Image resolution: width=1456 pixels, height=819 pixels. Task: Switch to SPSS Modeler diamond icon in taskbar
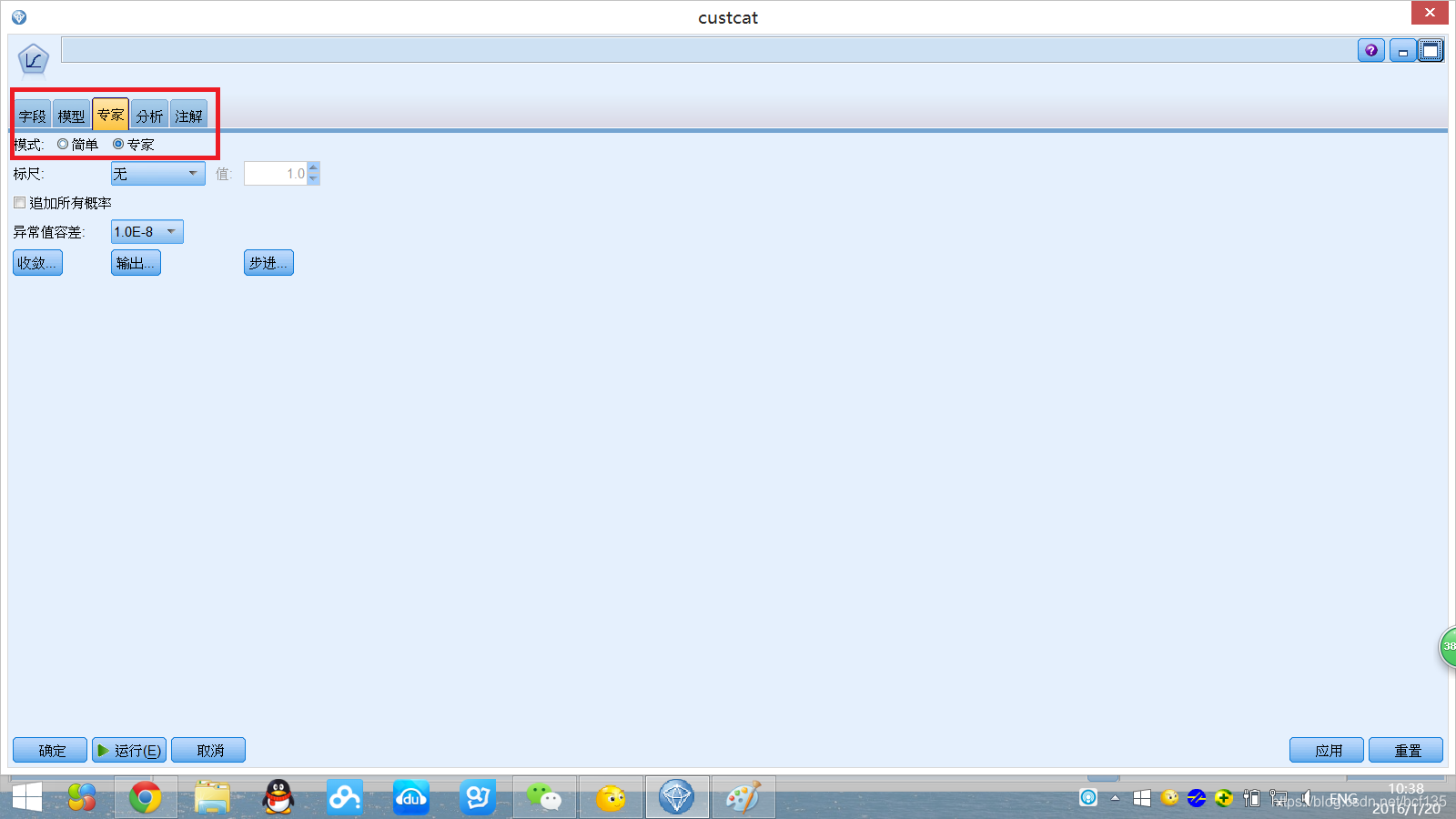pos(677,798)
